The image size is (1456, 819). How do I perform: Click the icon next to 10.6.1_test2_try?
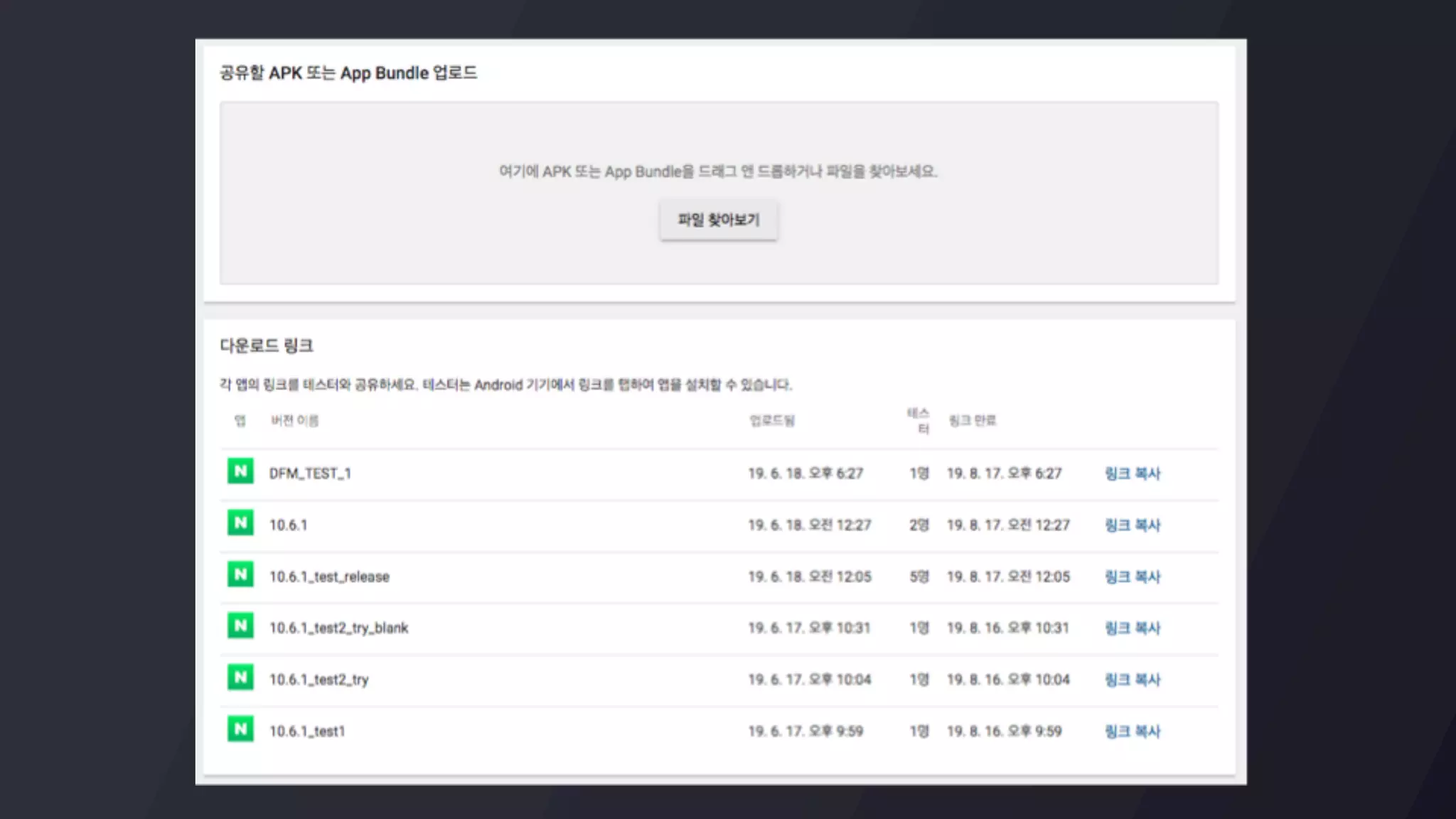pos(240,678)
